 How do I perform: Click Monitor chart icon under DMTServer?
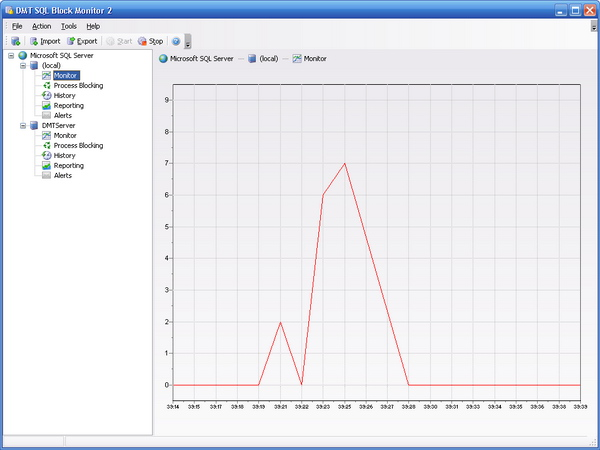[x=46, y=135]
